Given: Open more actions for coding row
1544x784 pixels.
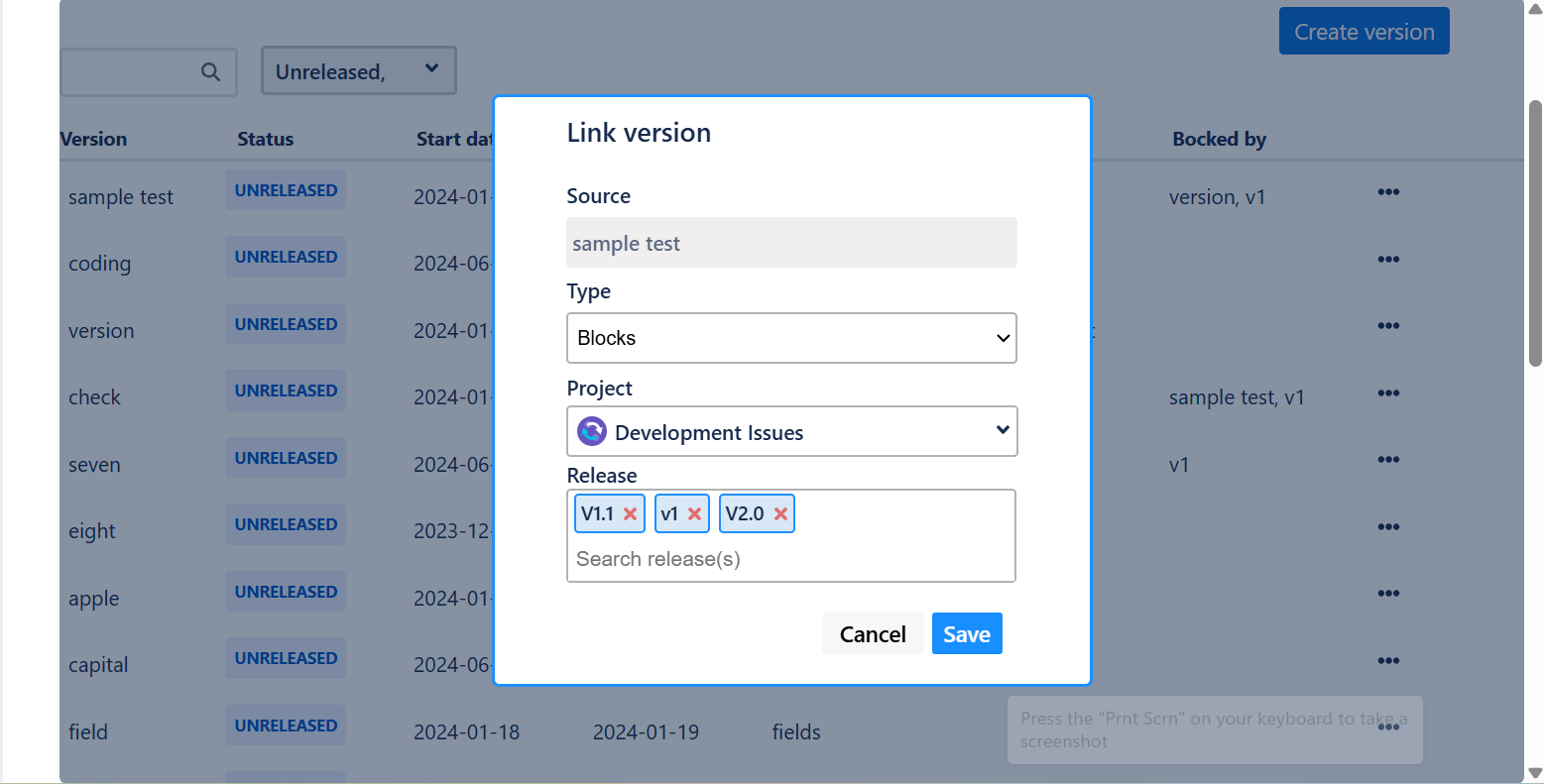Looking at the screenshot, I should (x=1388, y=260).
